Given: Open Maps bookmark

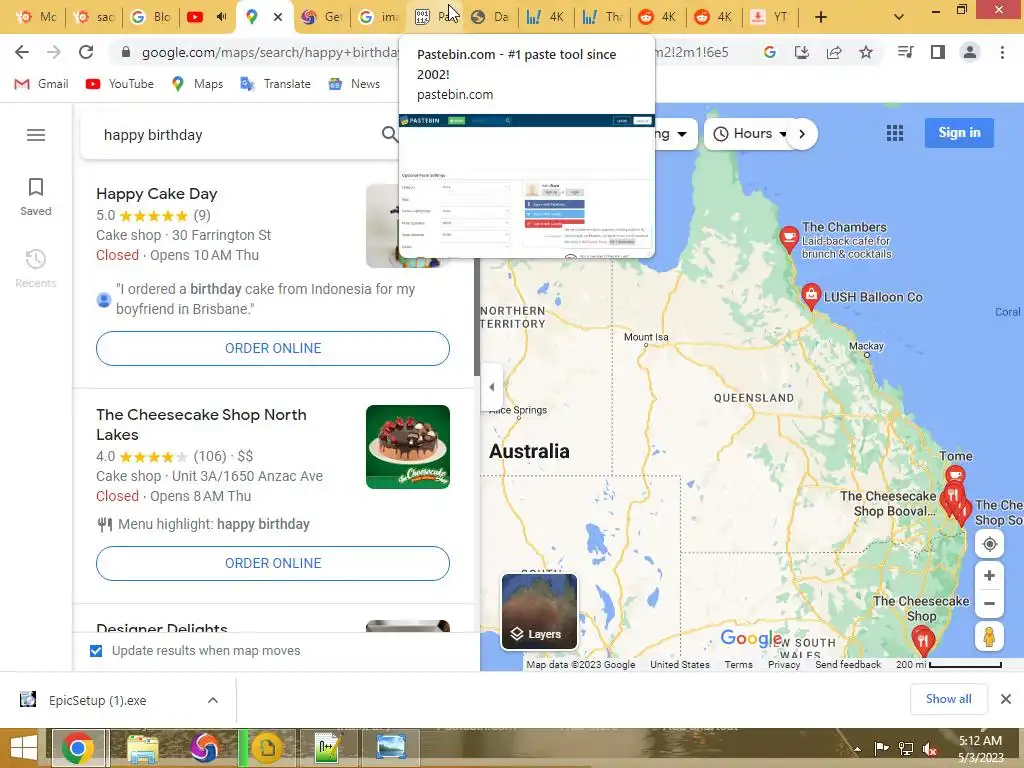Looking at the screenshot, I should tap(197, 84).
